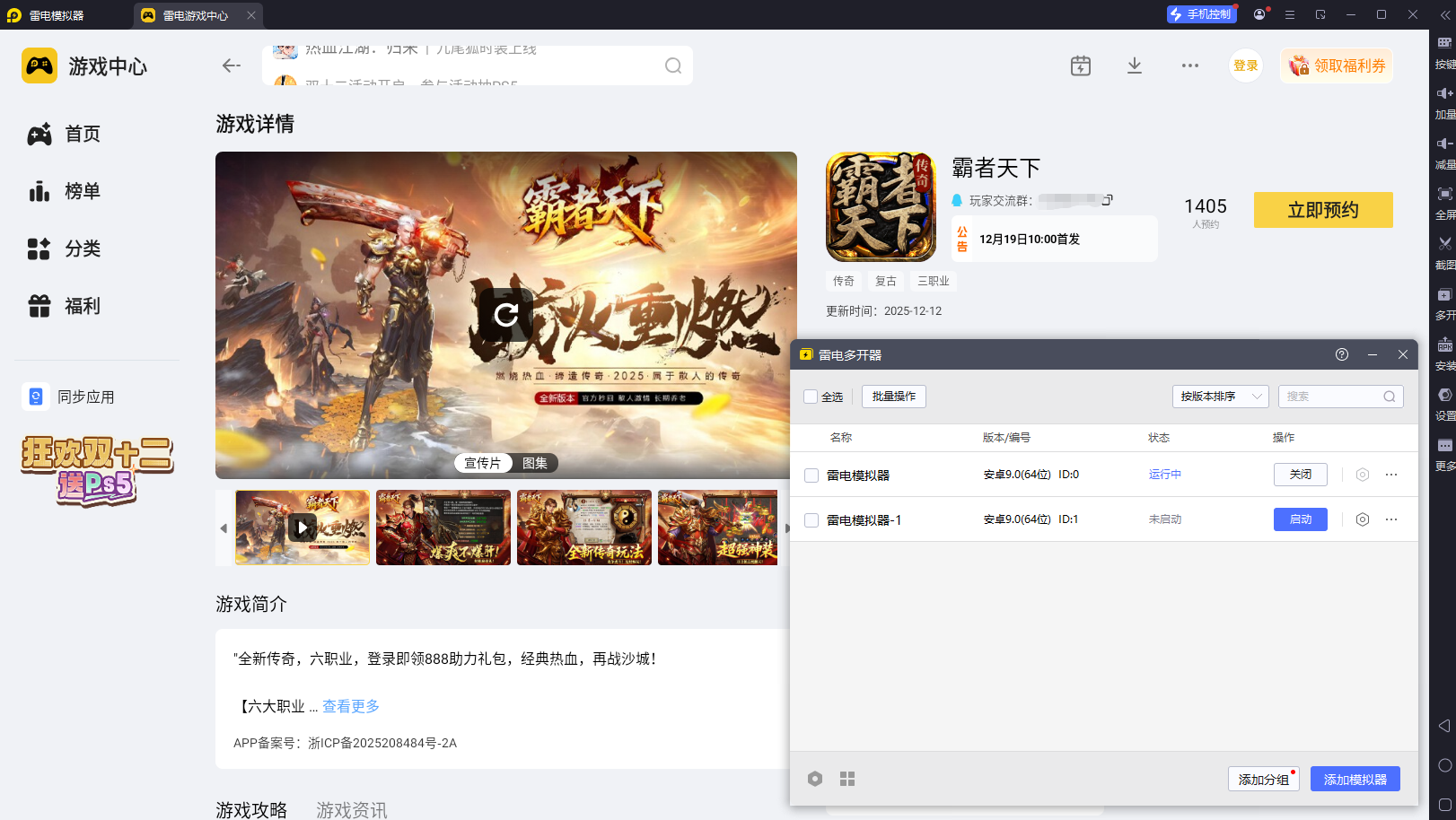Close the 雷电游戏中心 tab
1456x820 pixels.
point(251,15)
